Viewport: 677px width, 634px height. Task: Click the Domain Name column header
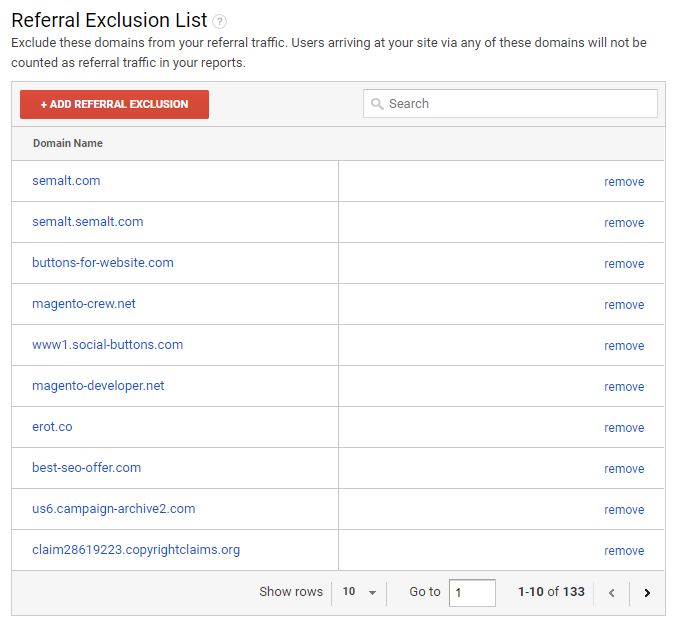(x=68, y=143)
